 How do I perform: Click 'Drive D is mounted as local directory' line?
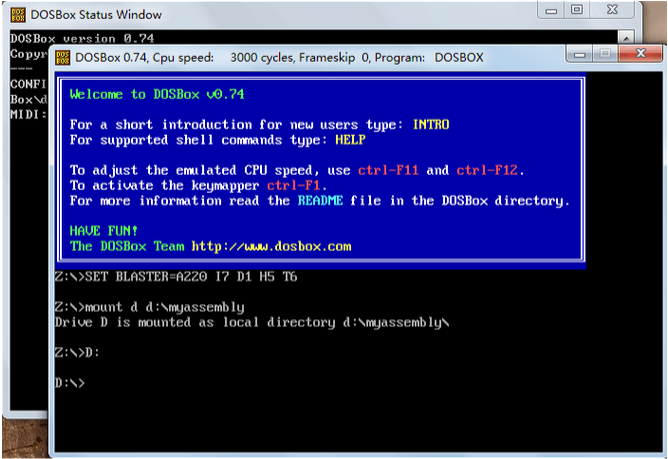click(x=252, y=322)
